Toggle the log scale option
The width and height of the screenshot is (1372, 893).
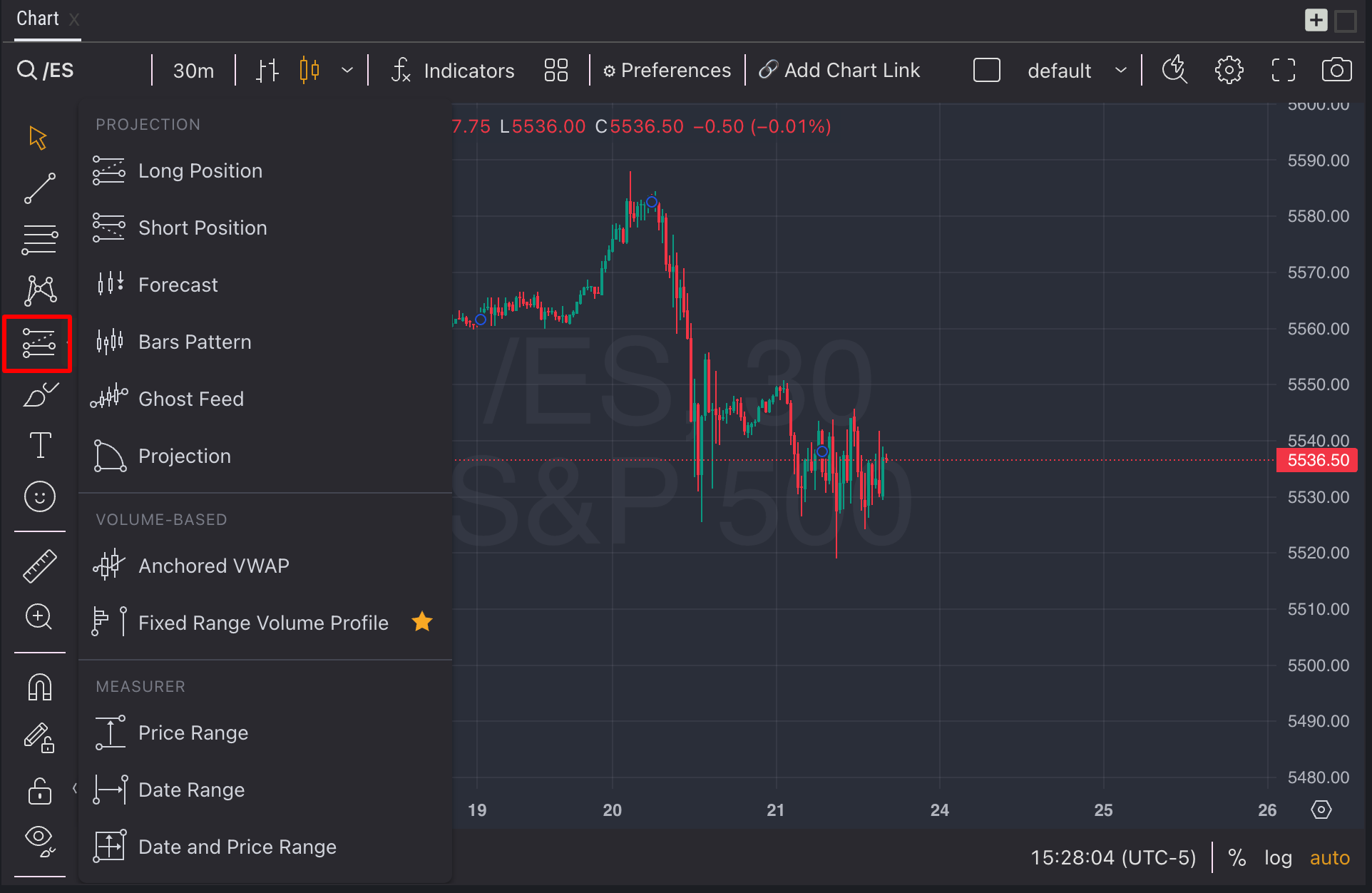coord(1278,857)
